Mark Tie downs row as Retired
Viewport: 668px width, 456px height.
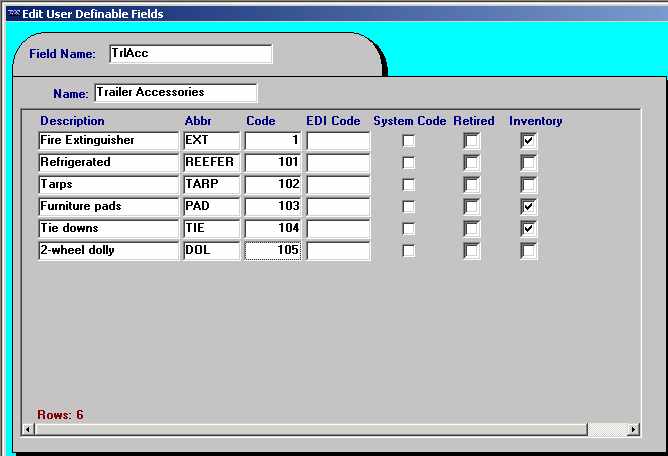[x=471, y=229]
